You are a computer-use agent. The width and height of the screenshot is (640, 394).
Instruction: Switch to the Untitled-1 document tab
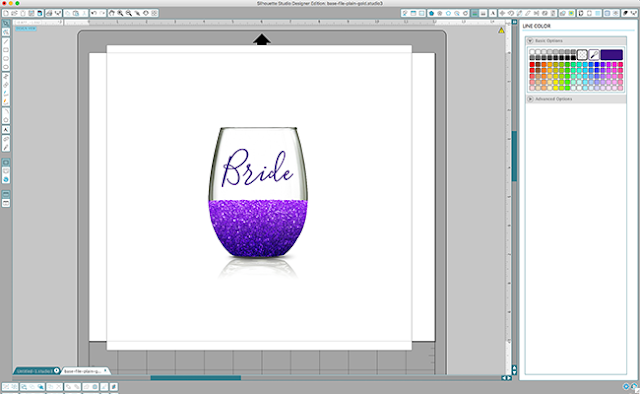coord(36,371)
